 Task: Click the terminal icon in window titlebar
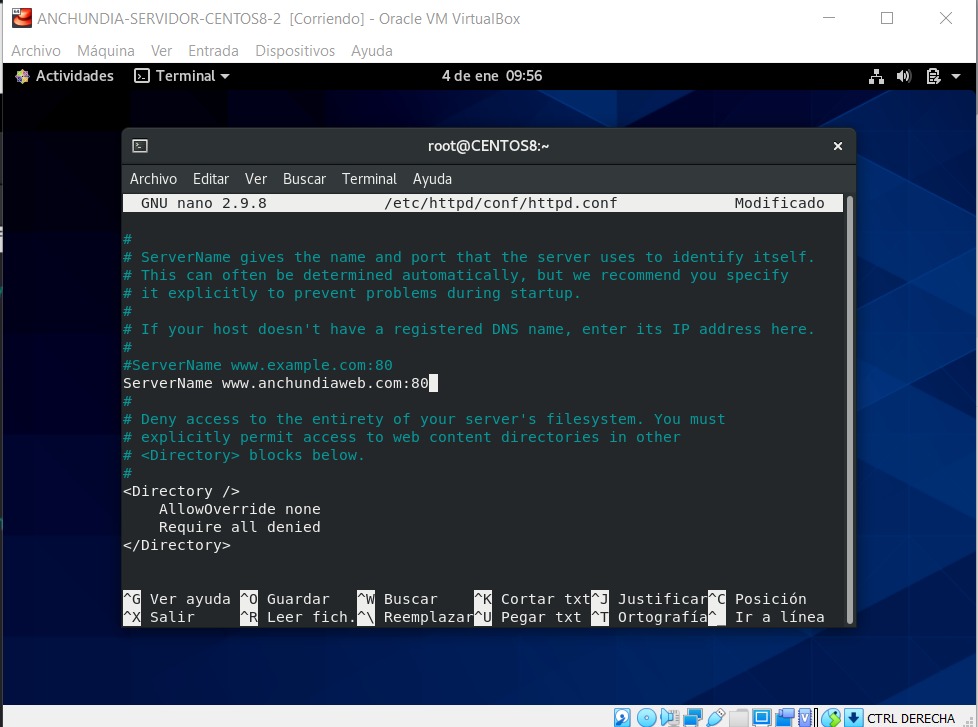coord(140,146)
